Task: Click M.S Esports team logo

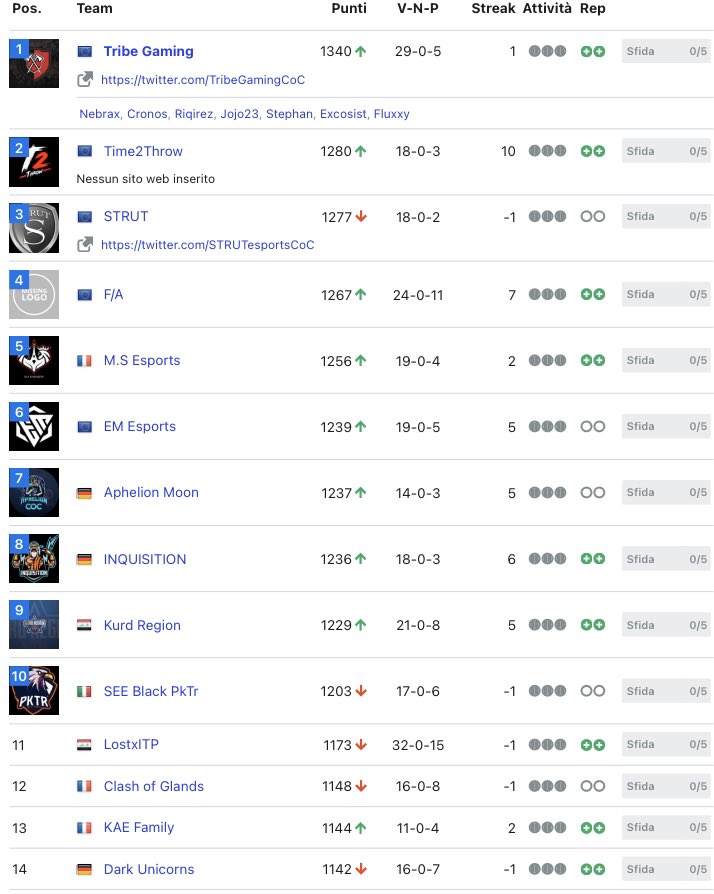Action: coord(34,360)
